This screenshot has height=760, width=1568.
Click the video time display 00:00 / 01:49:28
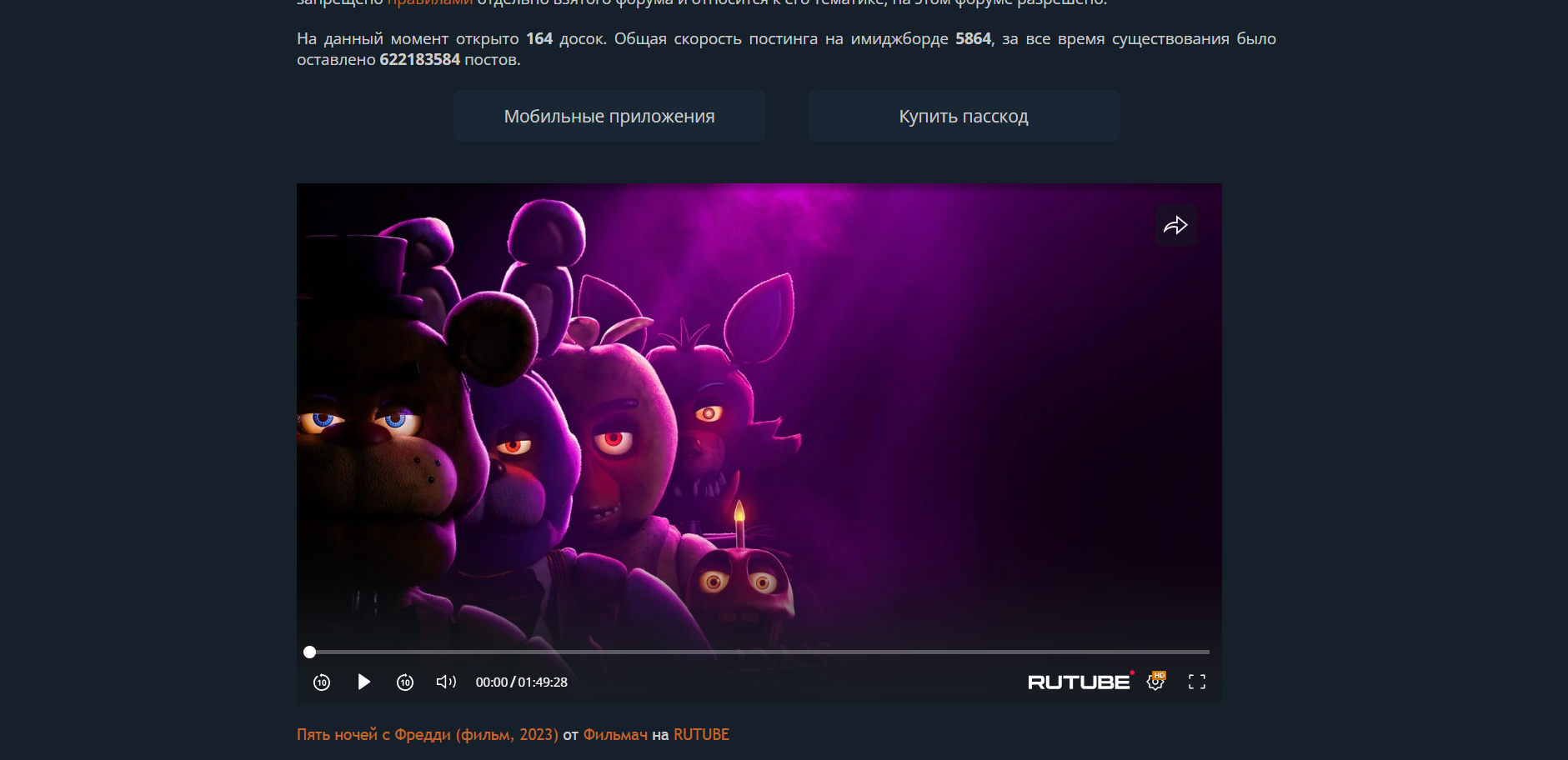pyautogui.click(x=521, y=682)
